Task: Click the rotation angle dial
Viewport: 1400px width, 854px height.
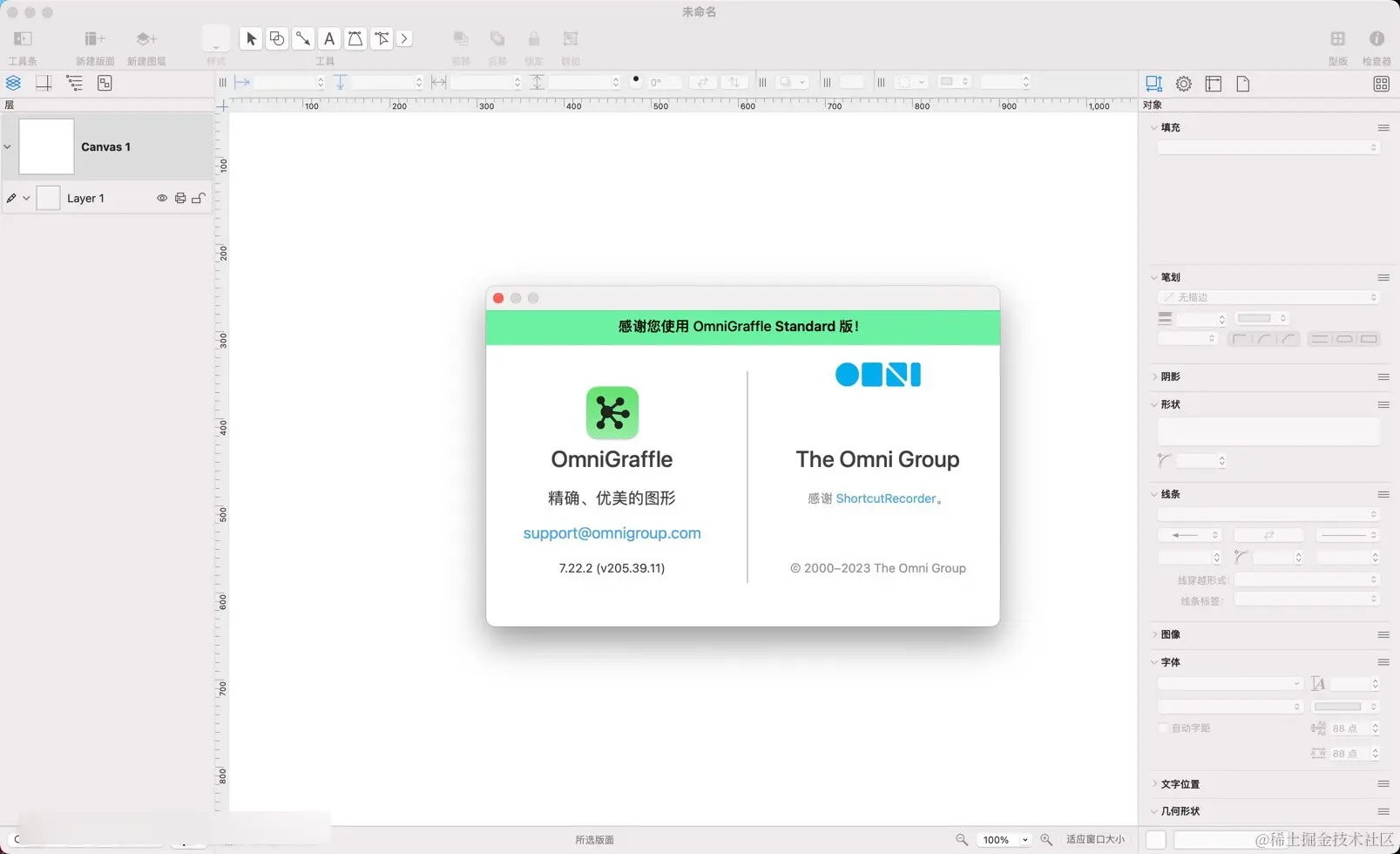Action: (x=636, y=81)
